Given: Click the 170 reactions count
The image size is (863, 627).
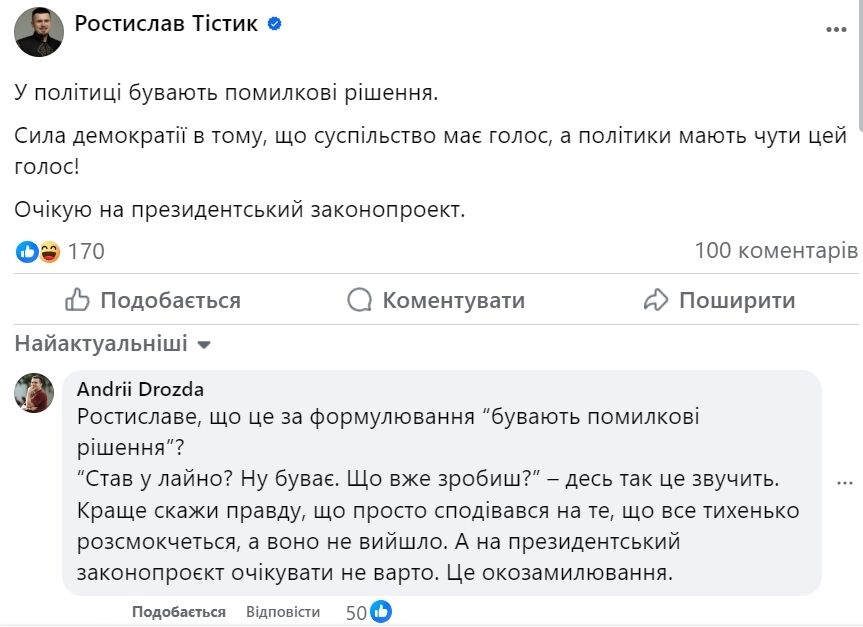Looking at the screenshot, I should (84, 252).
